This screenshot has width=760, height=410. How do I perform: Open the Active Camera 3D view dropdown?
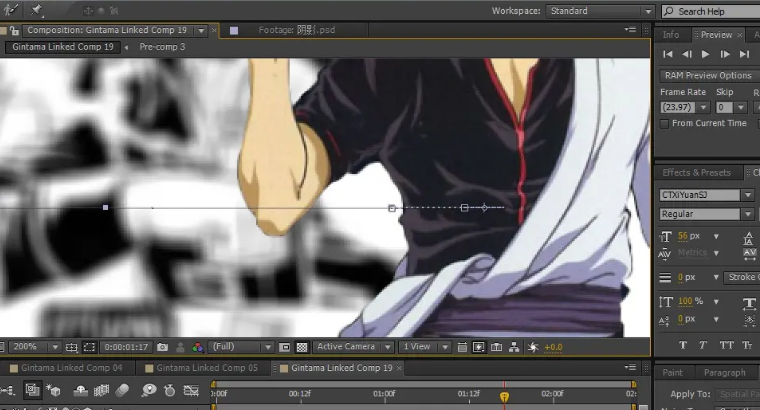click(352, 347)
